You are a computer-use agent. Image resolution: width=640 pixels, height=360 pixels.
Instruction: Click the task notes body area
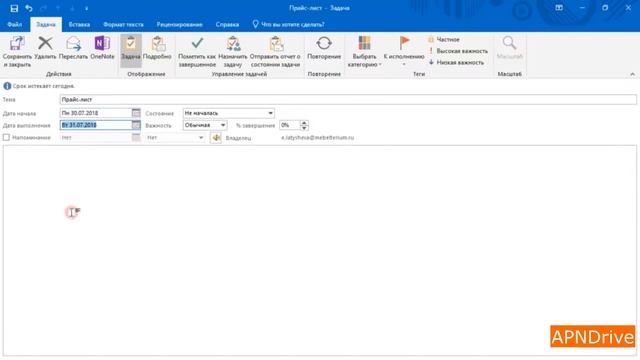tap(320, 250)
